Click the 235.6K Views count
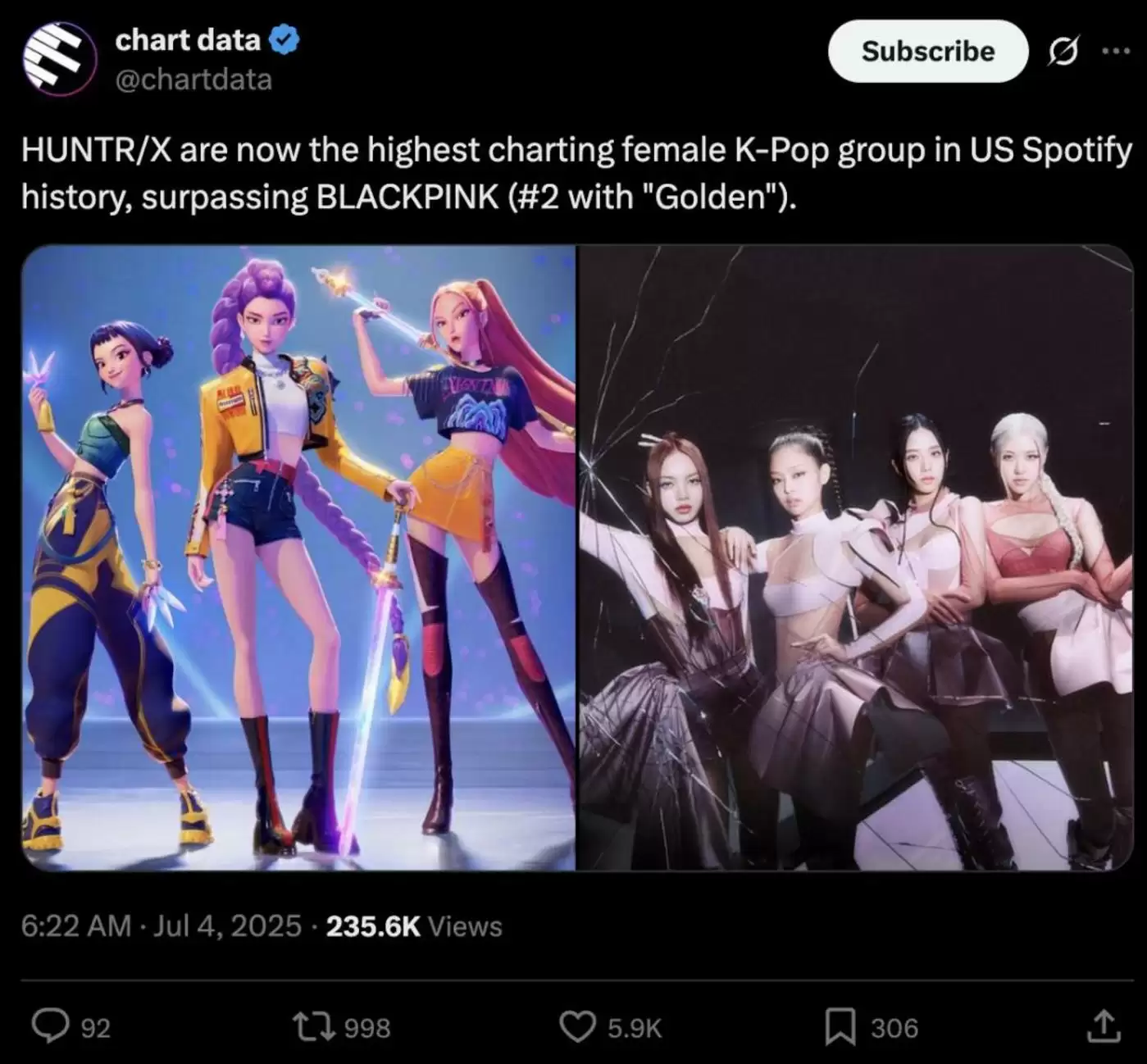The width and height of the screenshot is (1147, 1064). point(414,925)
